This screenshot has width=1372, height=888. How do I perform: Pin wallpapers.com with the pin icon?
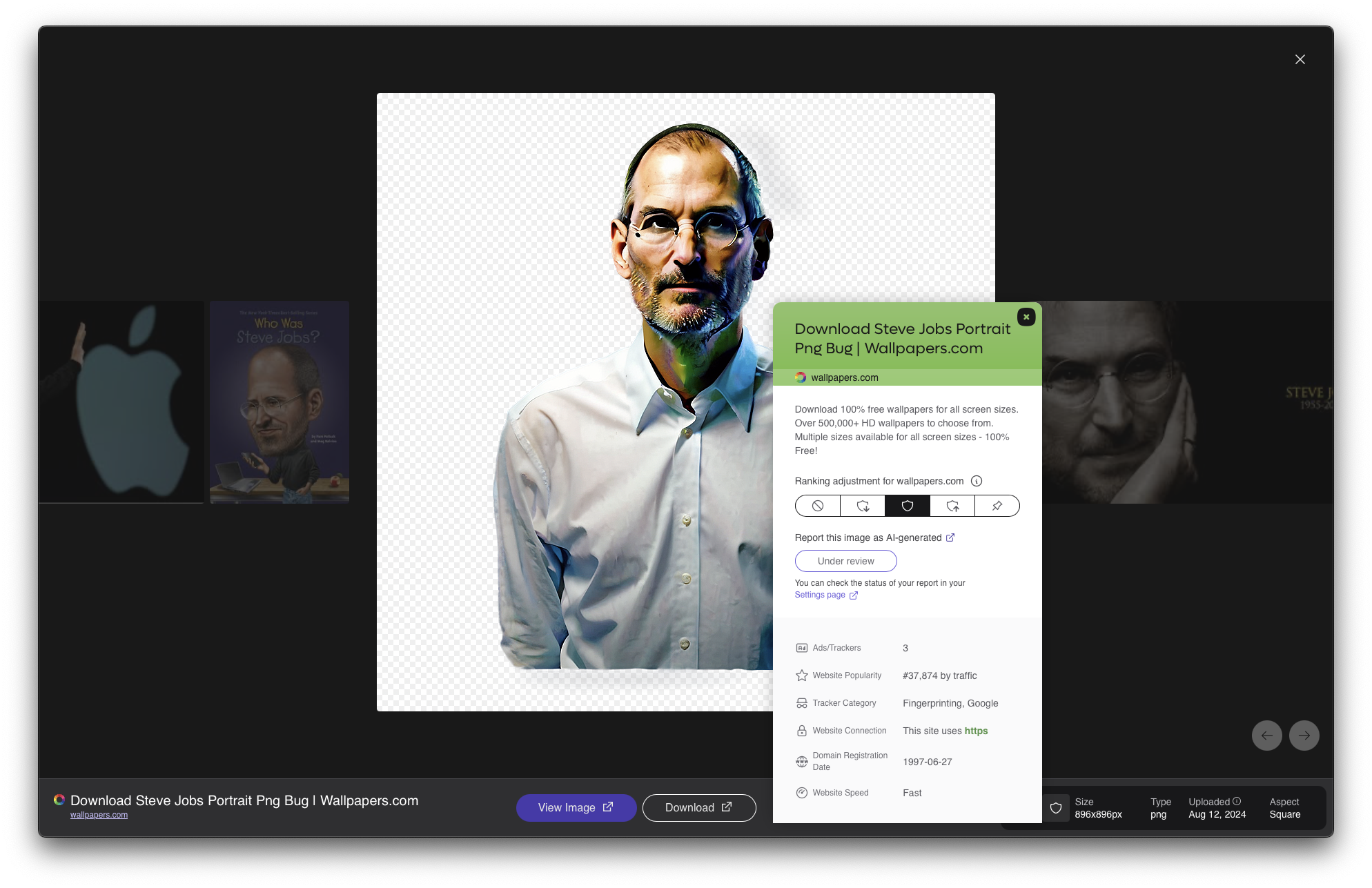point(997,506)
